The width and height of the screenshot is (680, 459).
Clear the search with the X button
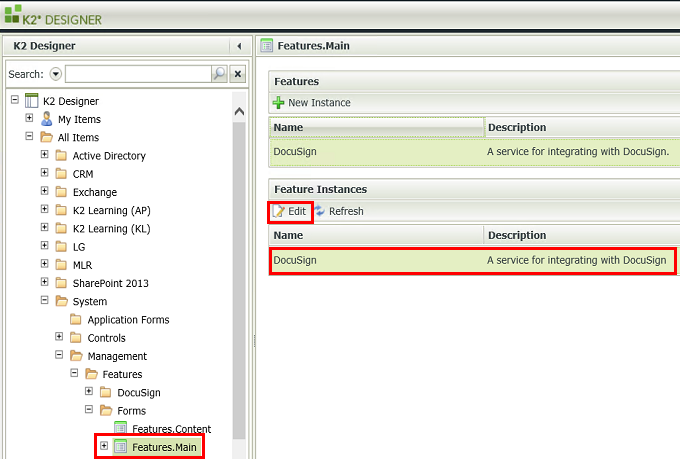pyautogui.click(x=238, y=74)
